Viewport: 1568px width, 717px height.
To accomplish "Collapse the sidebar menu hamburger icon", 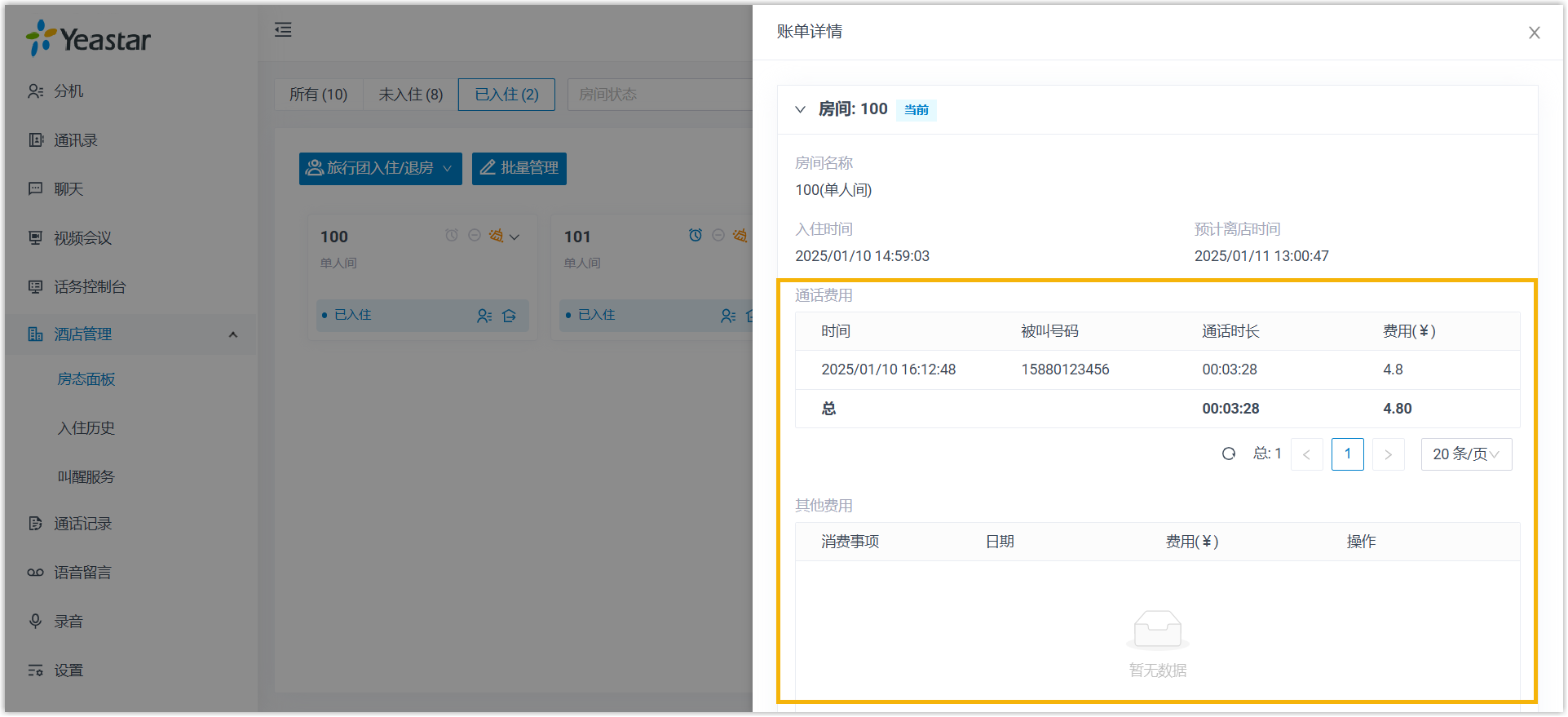I will tap(283, 30).
